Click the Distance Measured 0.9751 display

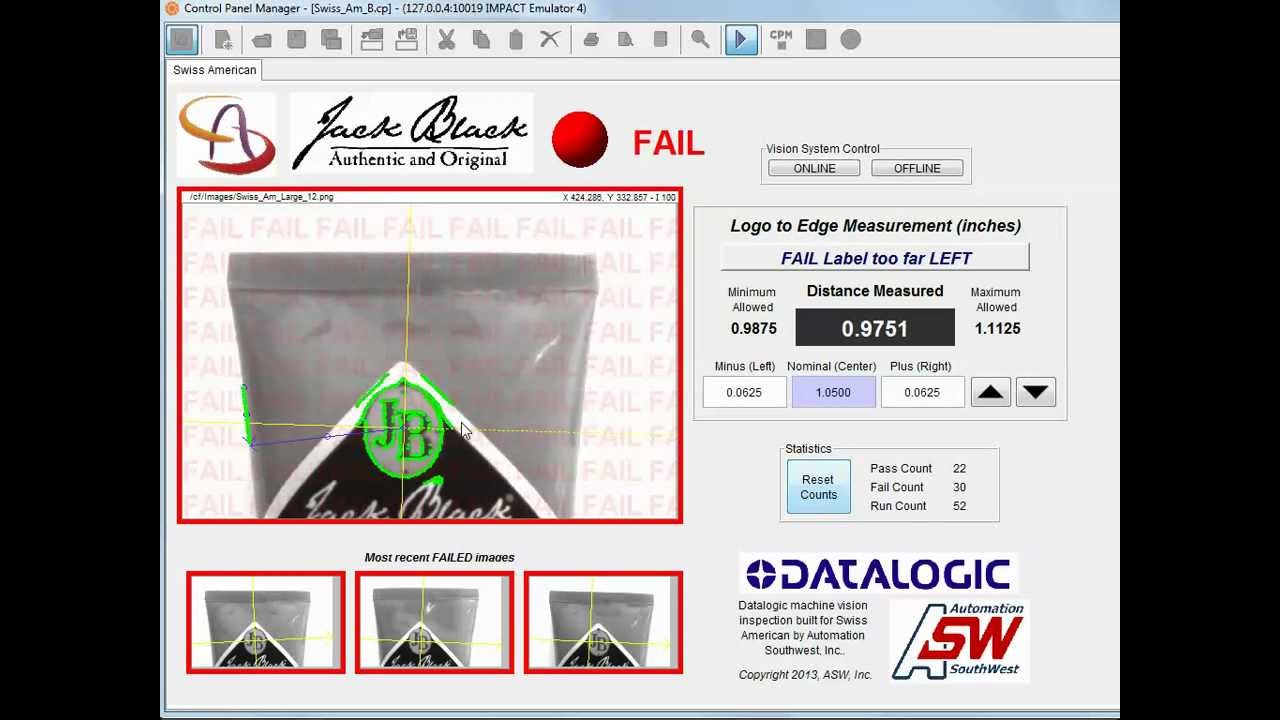pos(875,328)
